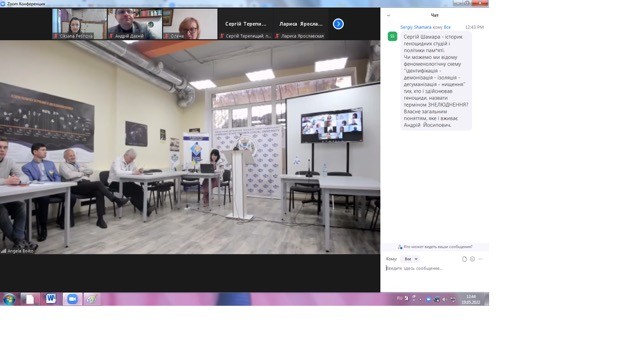Select Oksana Petrova's video thumbnail
The width and height of the screenshot is (640, 363).
point(80,24)
